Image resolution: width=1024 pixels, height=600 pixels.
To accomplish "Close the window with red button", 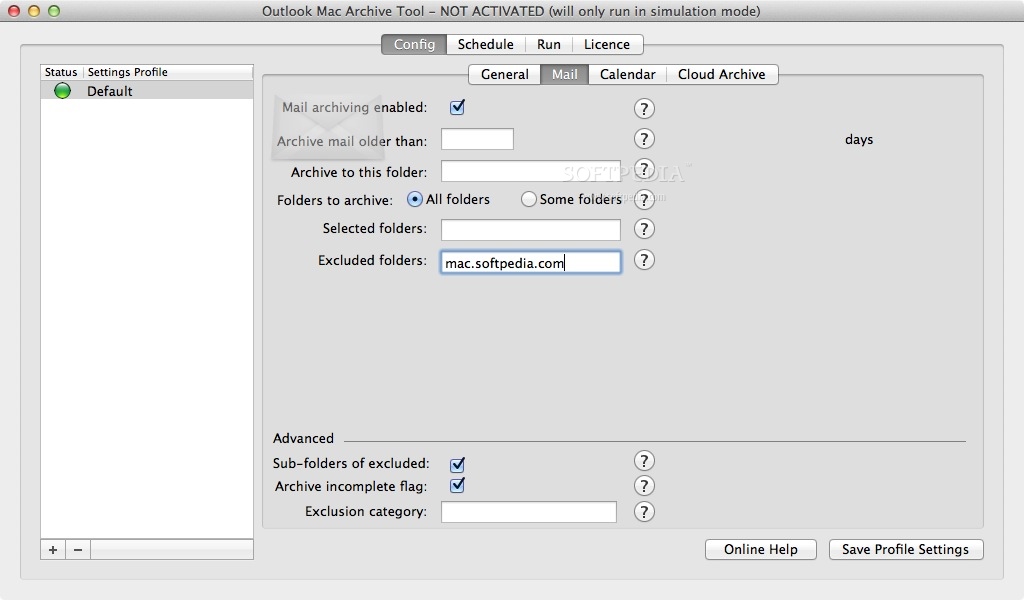I will (x=14, y=11).
